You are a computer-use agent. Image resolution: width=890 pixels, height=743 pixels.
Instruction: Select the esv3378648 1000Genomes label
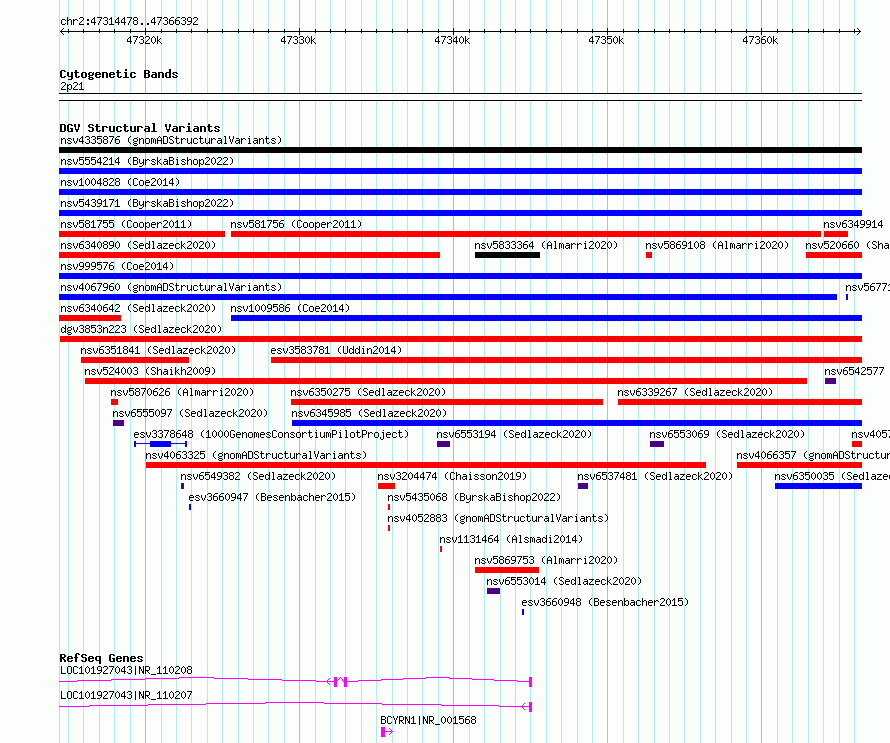271,434
